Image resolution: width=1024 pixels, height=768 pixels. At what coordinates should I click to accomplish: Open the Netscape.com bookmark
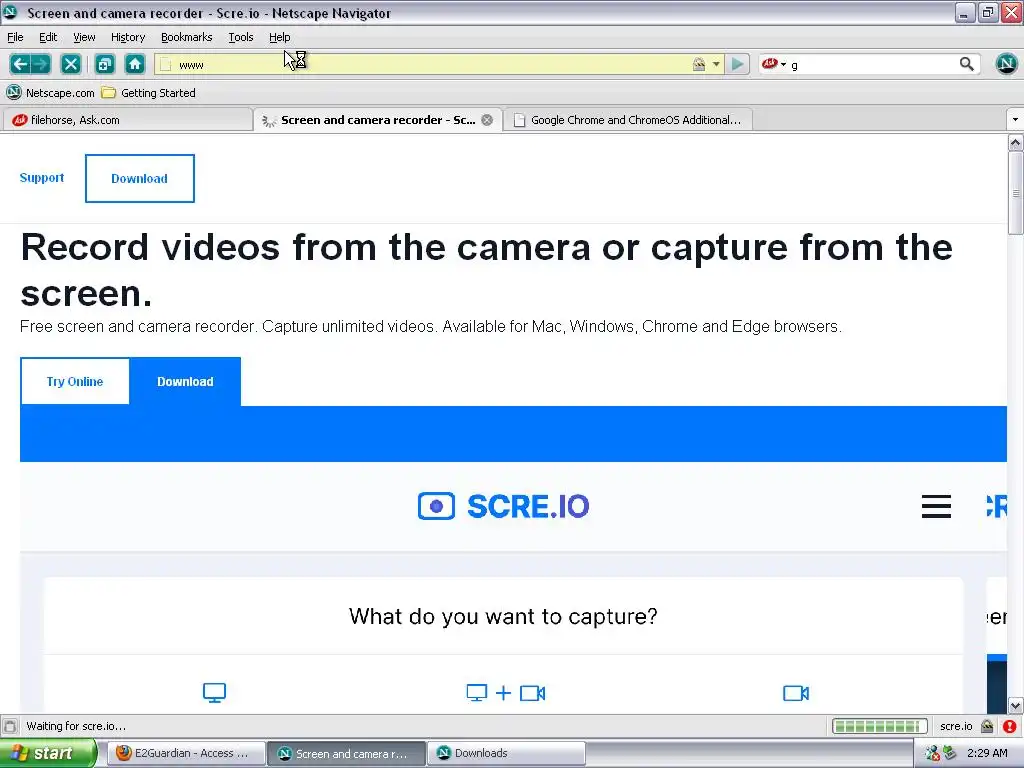tap(50, 93)
